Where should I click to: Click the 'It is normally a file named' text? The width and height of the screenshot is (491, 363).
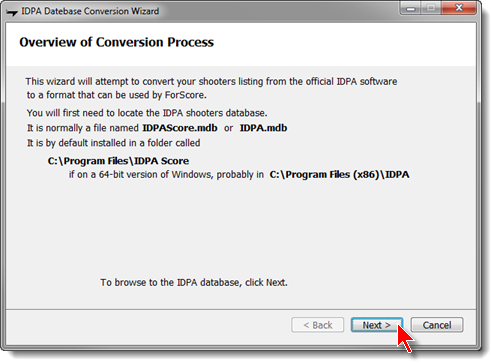tap(82, 128)
